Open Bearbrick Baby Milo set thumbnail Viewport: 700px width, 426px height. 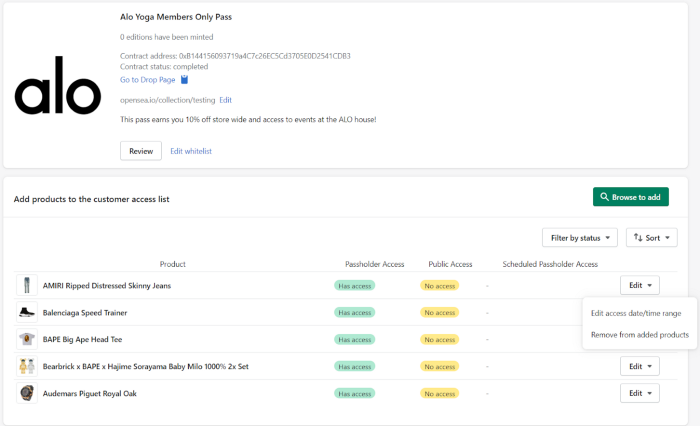pyautogui.click(x=27, y=366)
